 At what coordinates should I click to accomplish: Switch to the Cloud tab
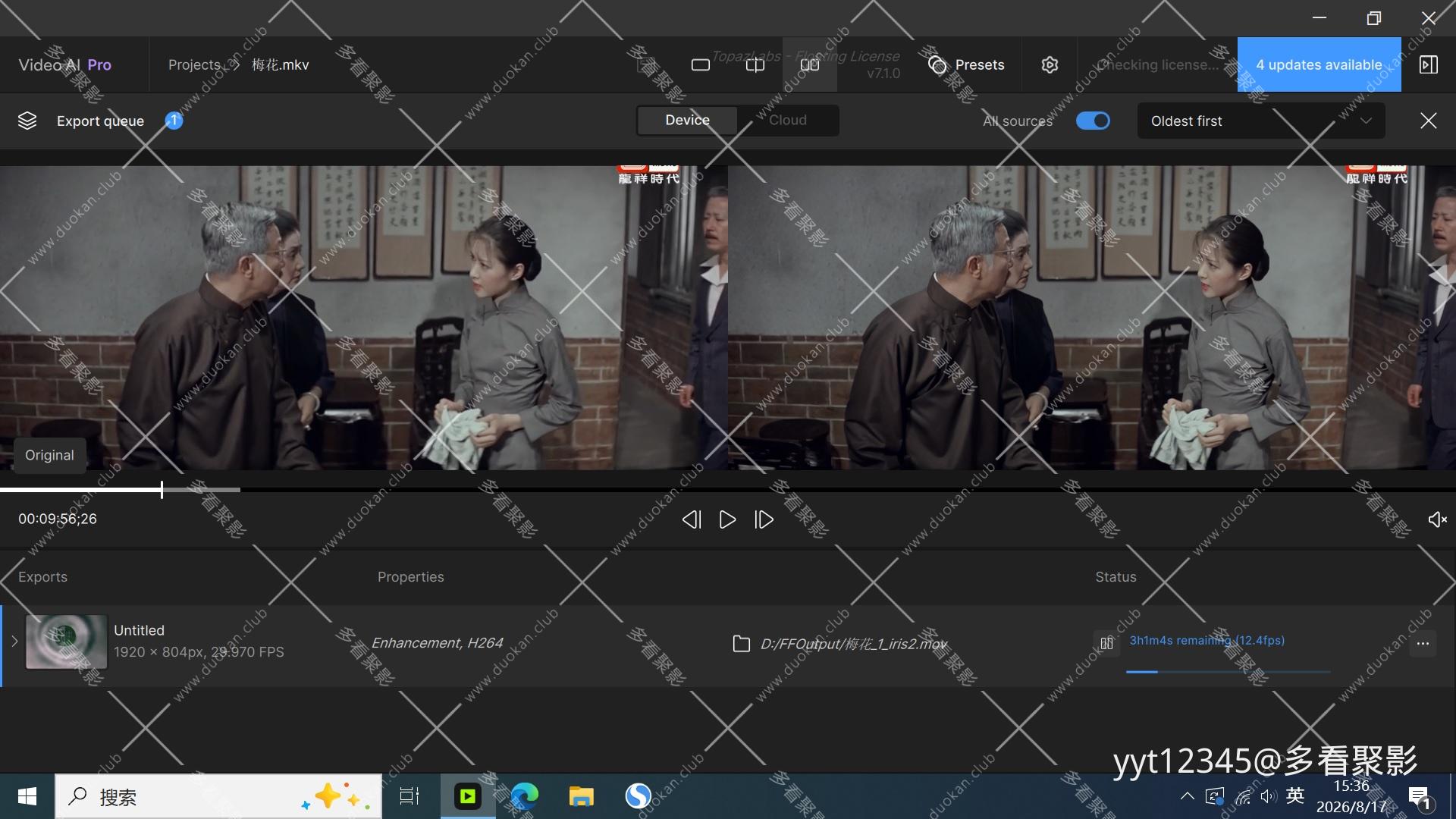pyautogui.click(x=788, y=121)
